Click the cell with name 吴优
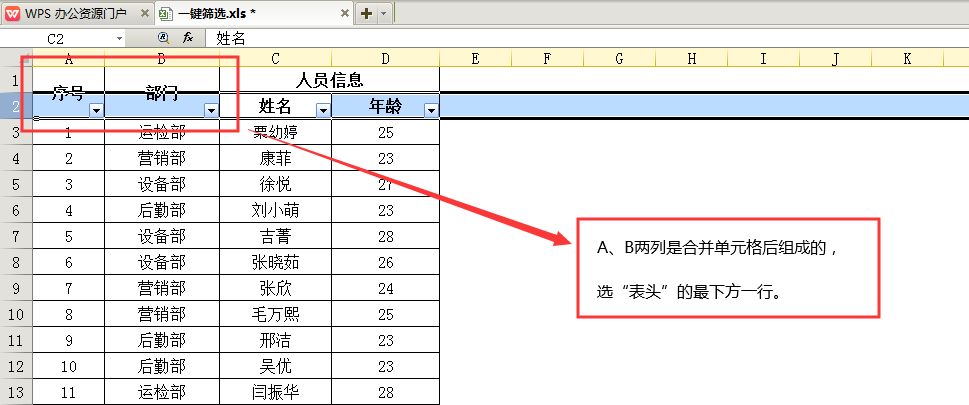The width and height of the screenshot is (969, 405). click(x=276, y=366)
